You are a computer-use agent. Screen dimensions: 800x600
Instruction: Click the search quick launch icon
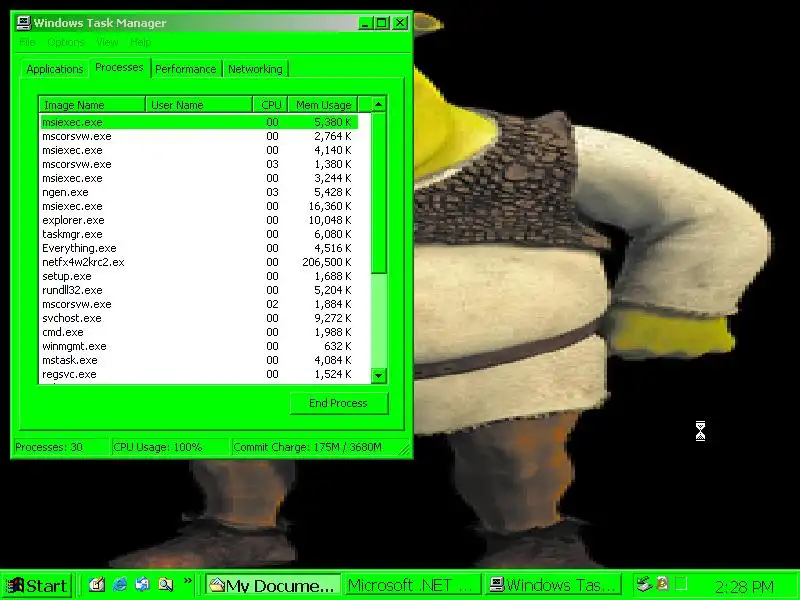165,584
